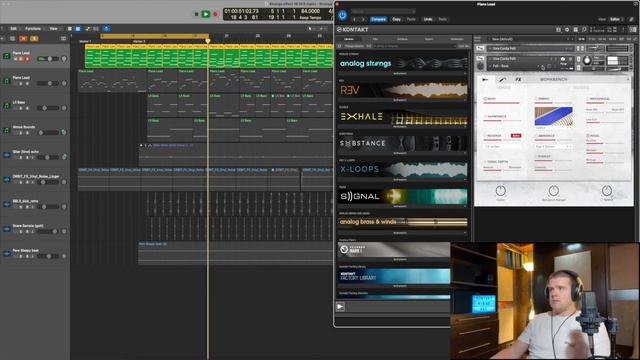Select the wrench edit tab in instrument panel
Screen dimensions: 640x360
[502, 79]
